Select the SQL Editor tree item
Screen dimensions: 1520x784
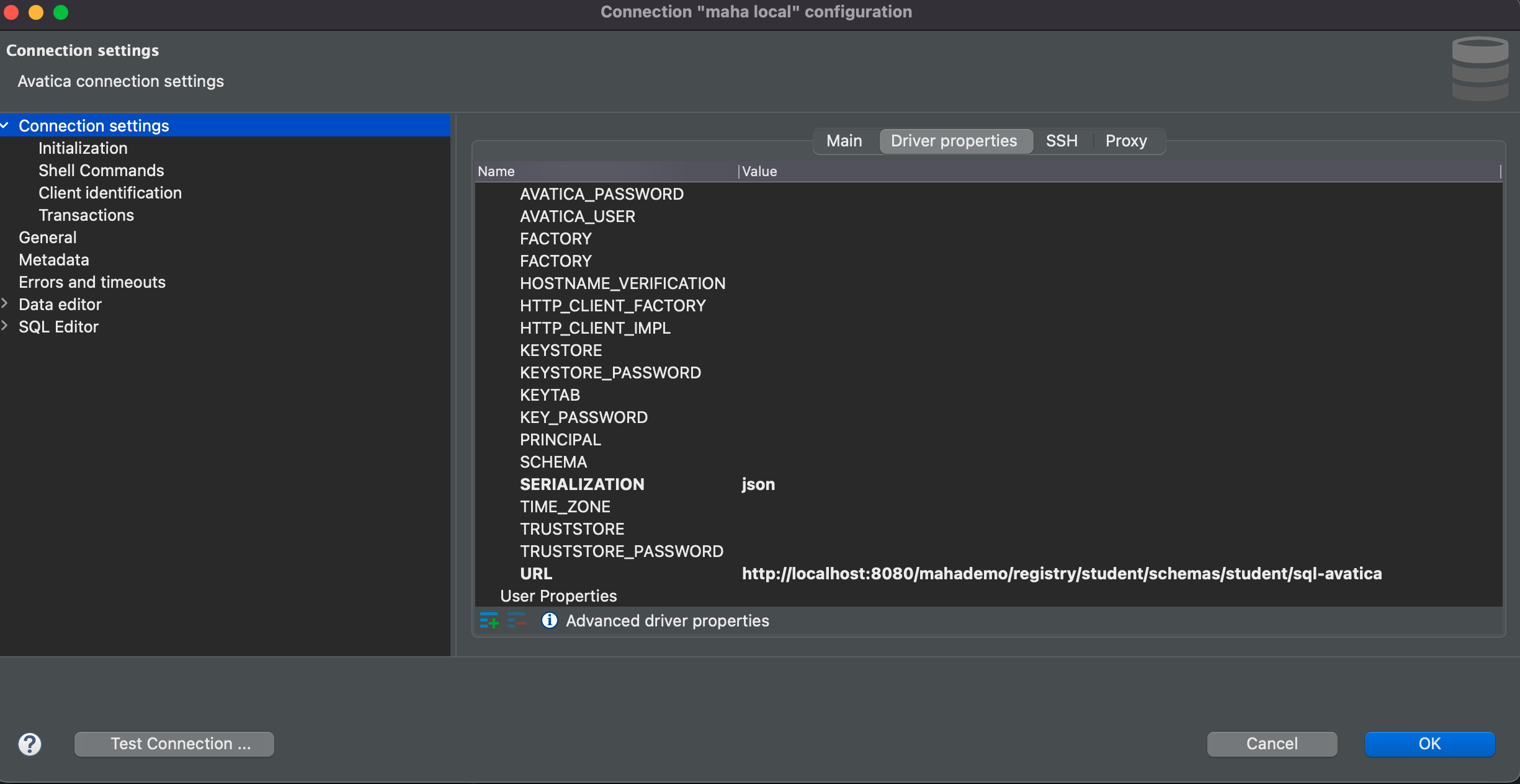pos(59,327)
